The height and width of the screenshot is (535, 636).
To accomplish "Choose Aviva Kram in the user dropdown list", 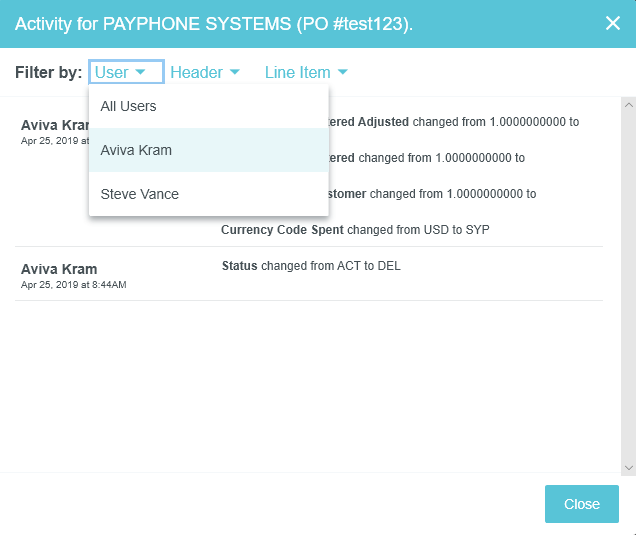I will coord(137,150).
